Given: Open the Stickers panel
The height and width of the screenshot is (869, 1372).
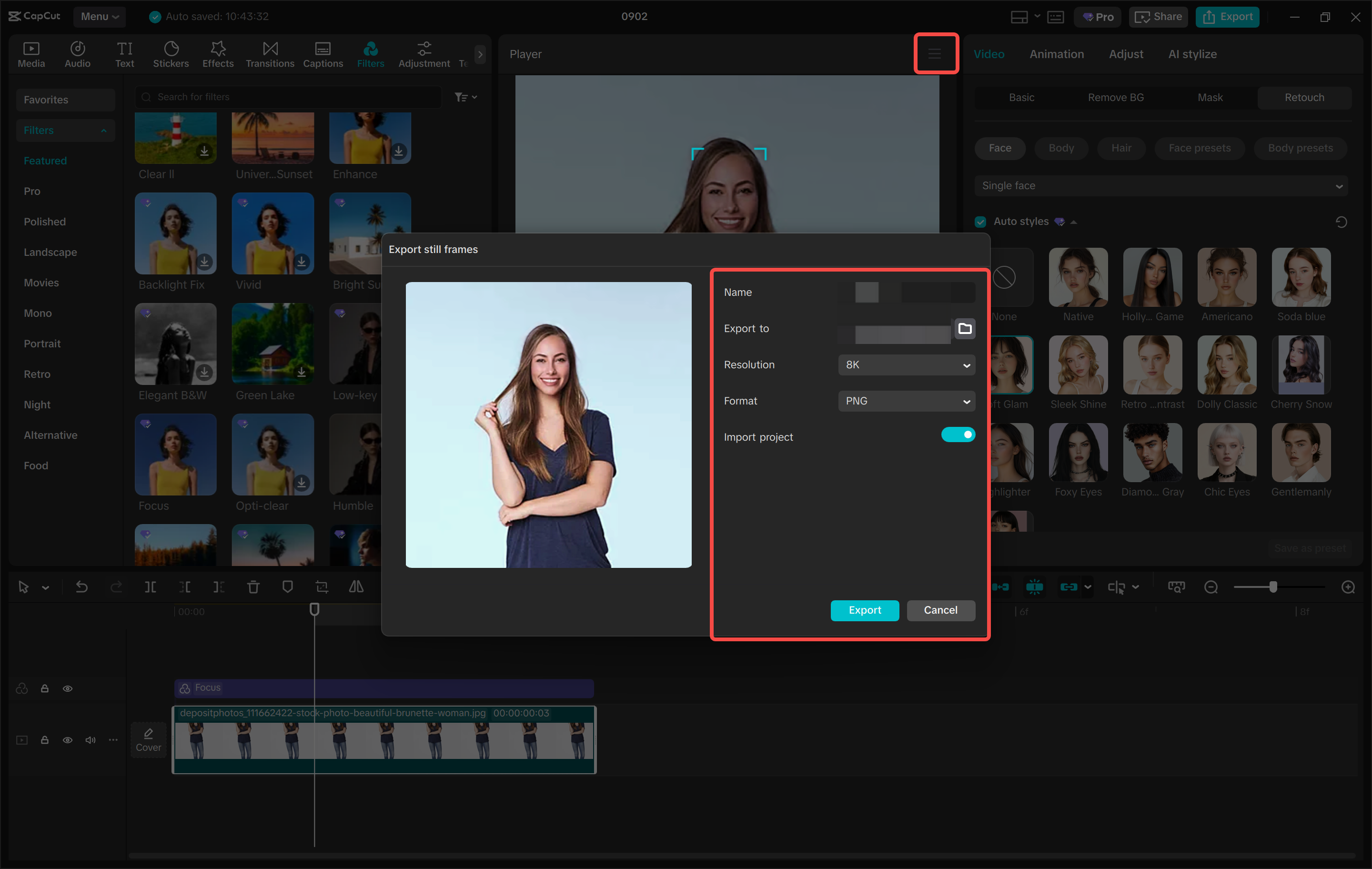Looking at the screenshot, I should point(171,54).
